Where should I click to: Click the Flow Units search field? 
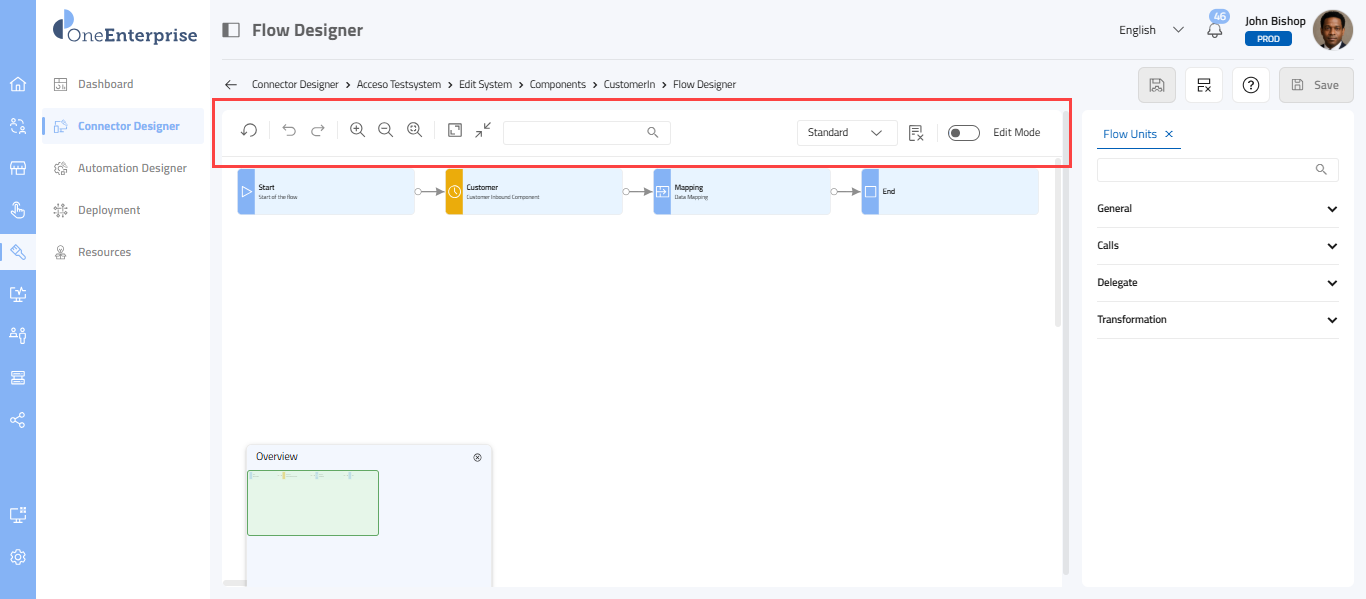(1206, 170)
